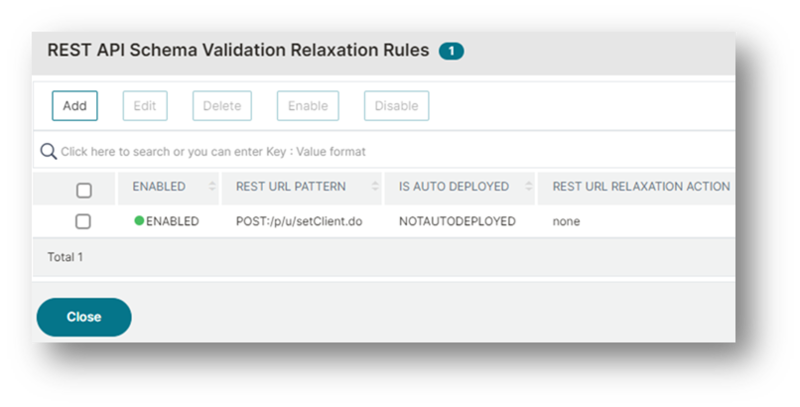Click the Disable button
The width and height of the screenshot is (800, 407).
coord(396,106)
